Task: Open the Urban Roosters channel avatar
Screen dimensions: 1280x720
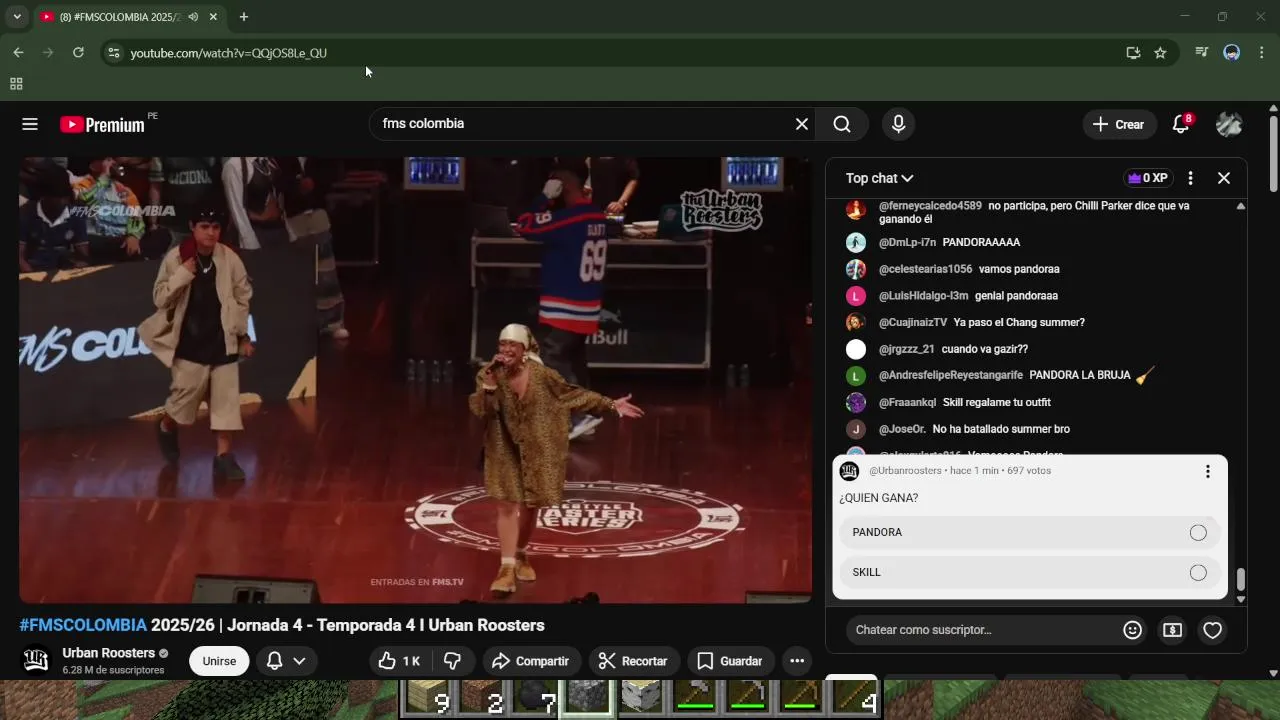Action: (x=36, y=661)
